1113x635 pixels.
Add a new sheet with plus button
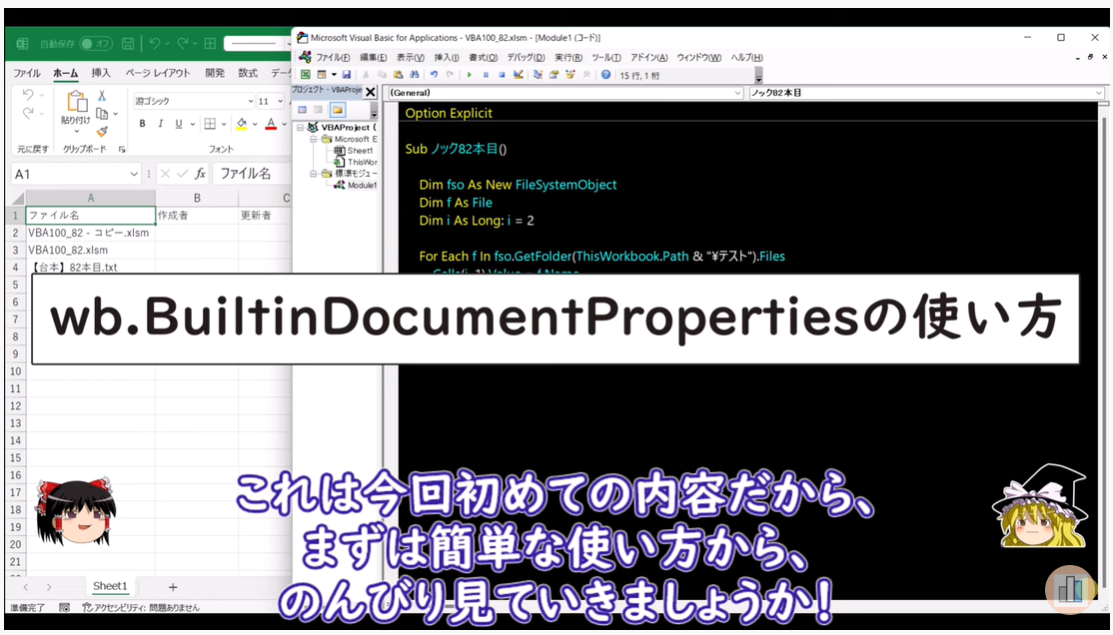click(173, 587)
